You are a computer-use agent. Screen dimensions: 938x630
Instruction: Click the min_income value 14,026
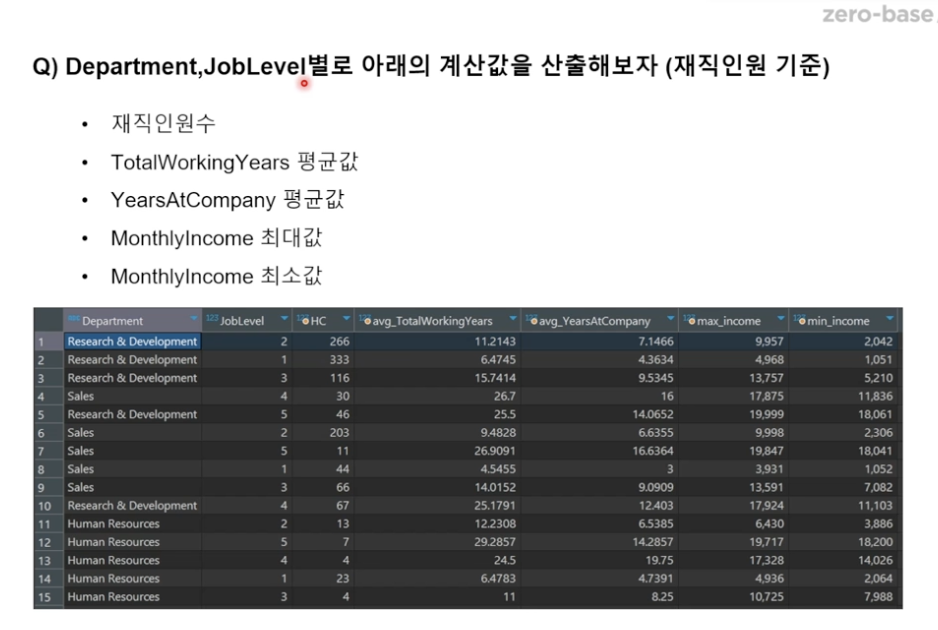876,560
